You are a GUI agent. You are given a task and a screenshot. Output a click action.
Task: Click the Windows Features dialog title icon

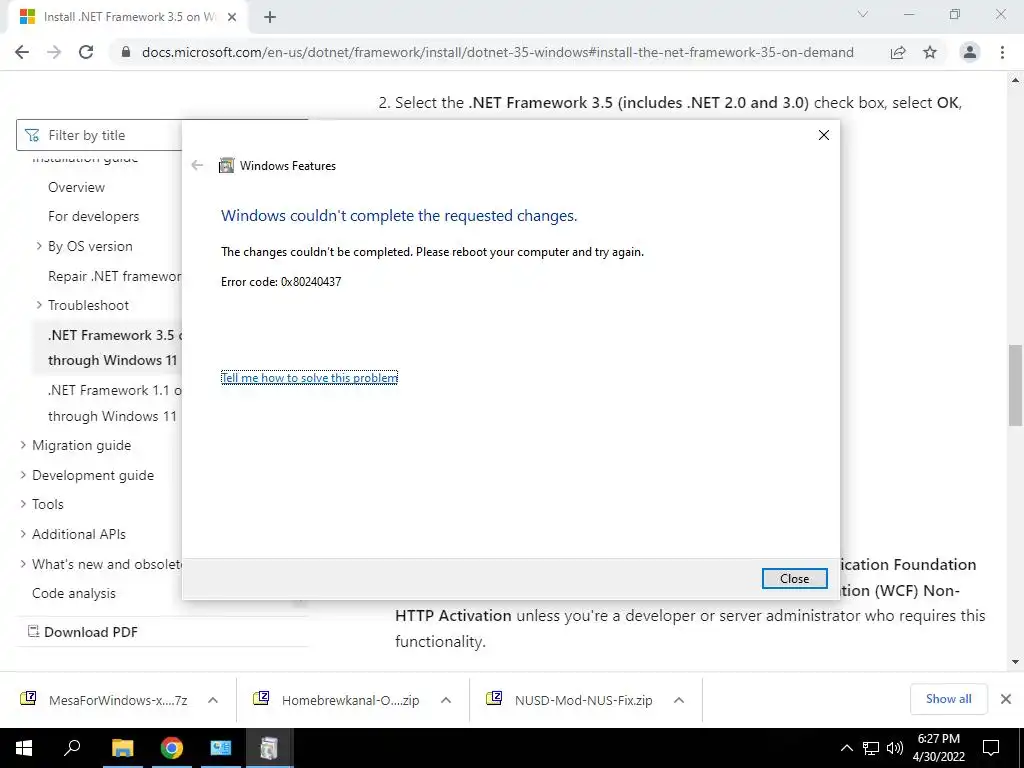point(226,165)
